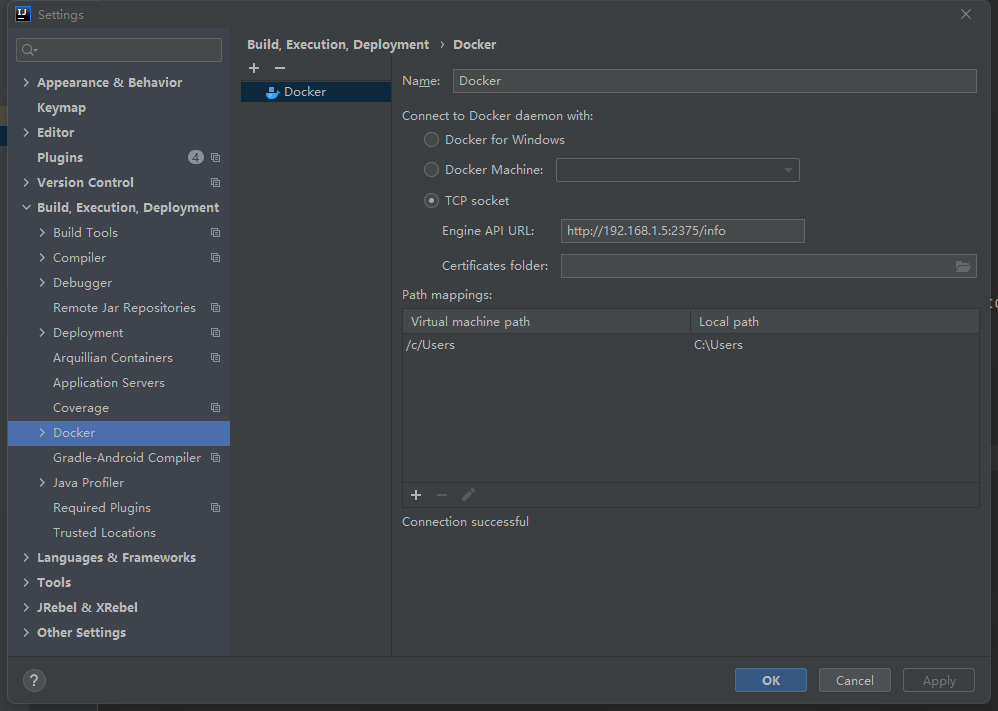The width and height of the screenshot is (998, 711).
Task: Open Remote Jar Repositories settings
Action: pyautogui.click(x=124, y=307)
